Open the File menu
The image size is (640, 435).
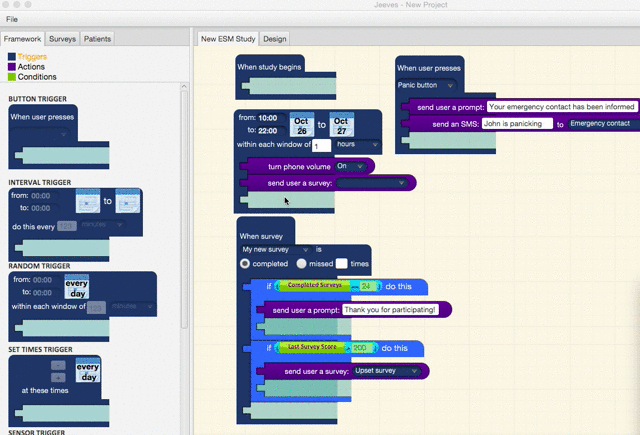(x=12, y=19)
